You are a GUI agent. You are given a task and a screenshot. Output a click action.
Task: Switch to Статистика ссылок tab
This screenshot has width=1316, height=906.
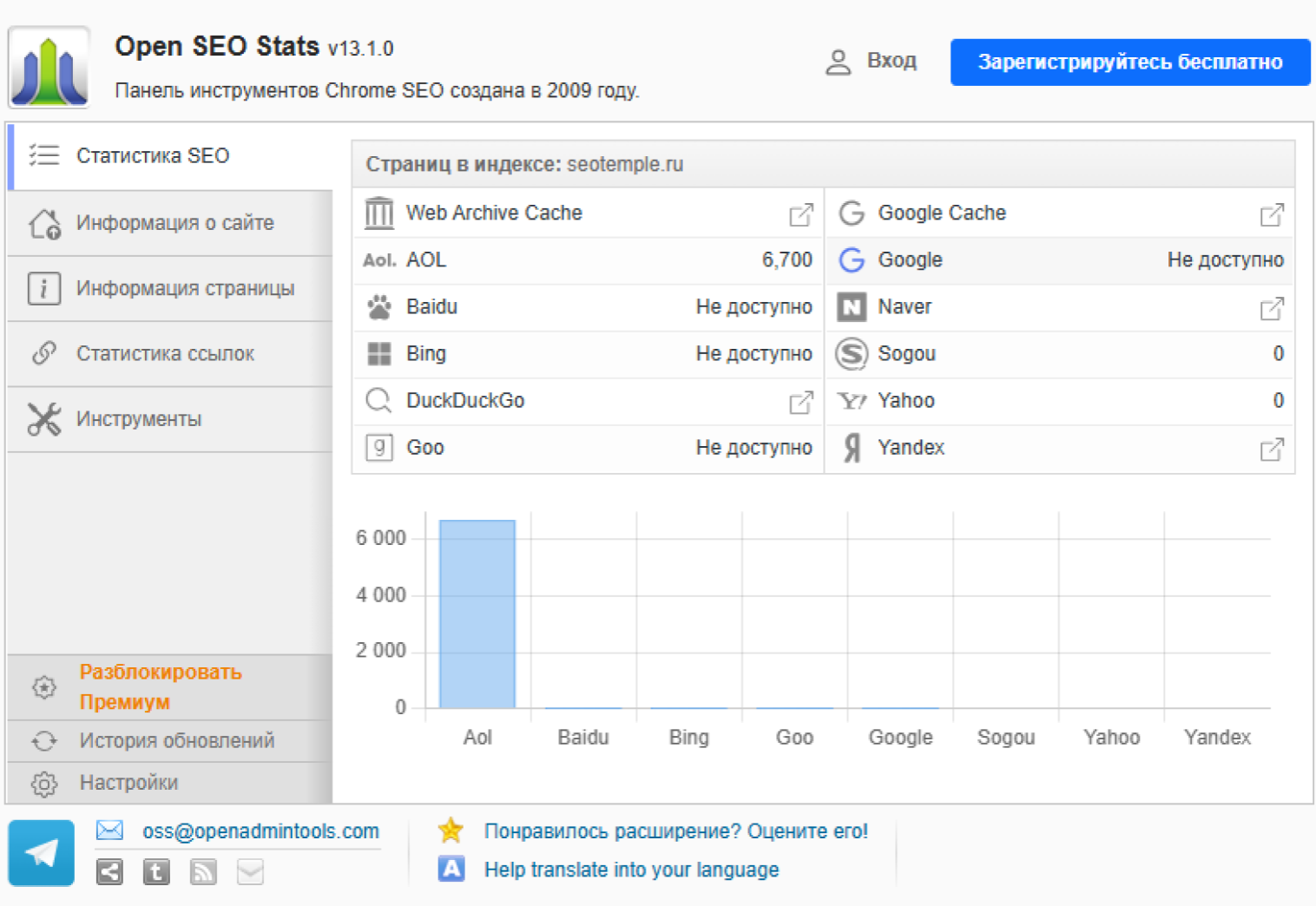(x=170, y=353)
